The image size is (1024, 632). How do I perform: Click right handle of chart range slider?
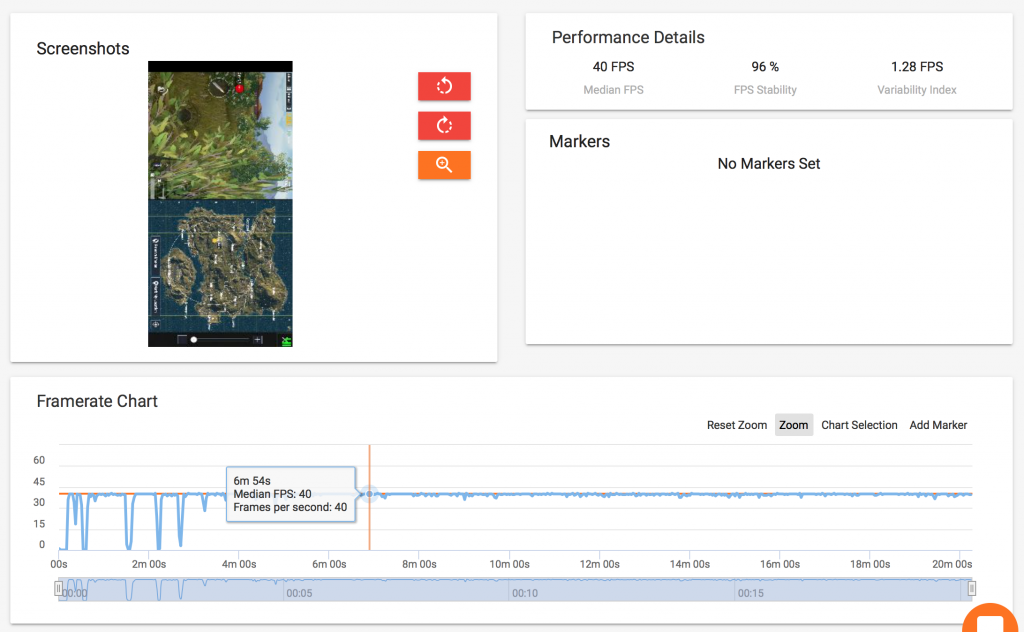pyautogui.click(x=972, y=589)
